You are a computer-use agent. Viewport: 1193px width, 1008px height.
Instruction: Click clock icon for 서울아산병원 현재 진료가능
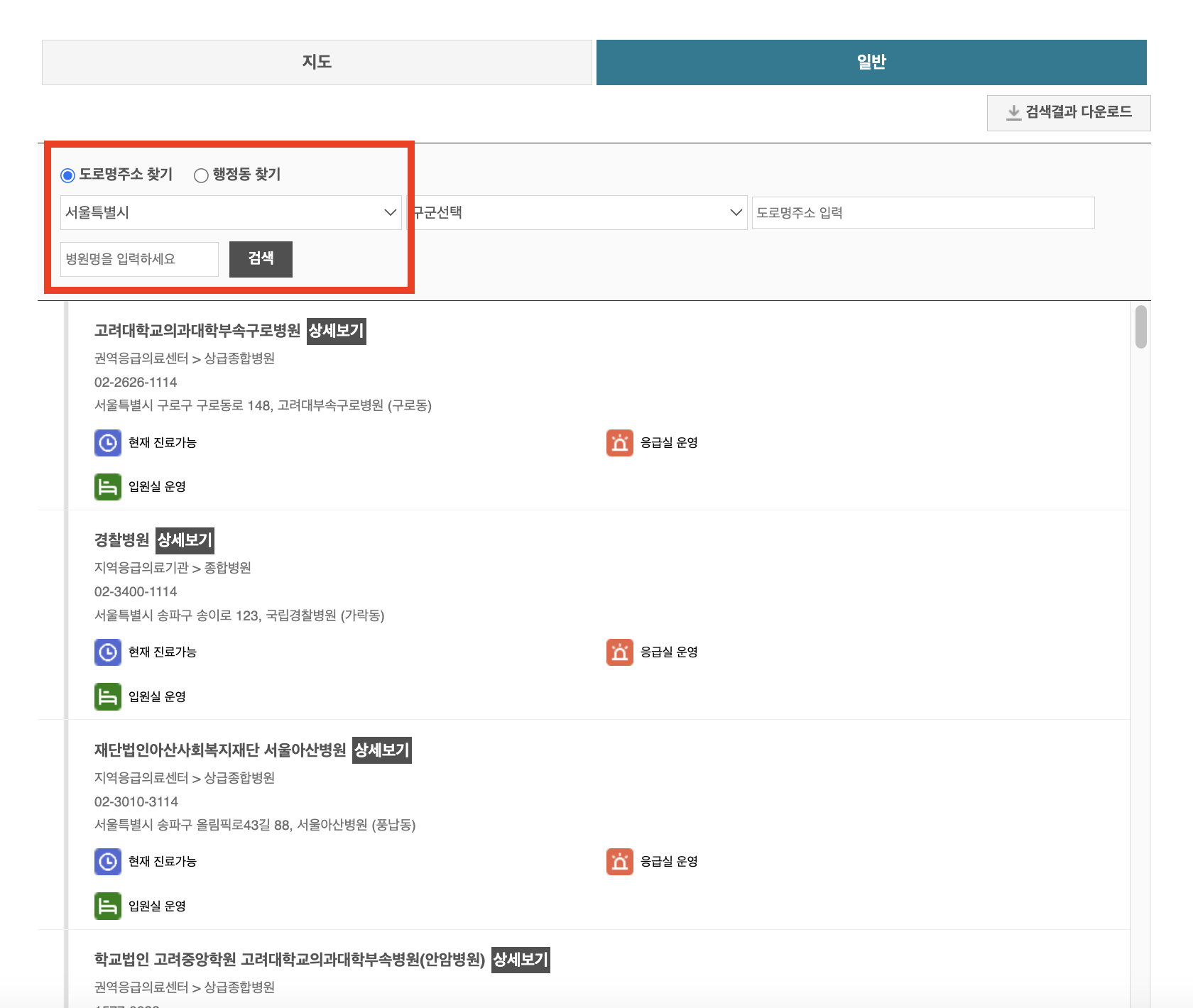[108, 862]
